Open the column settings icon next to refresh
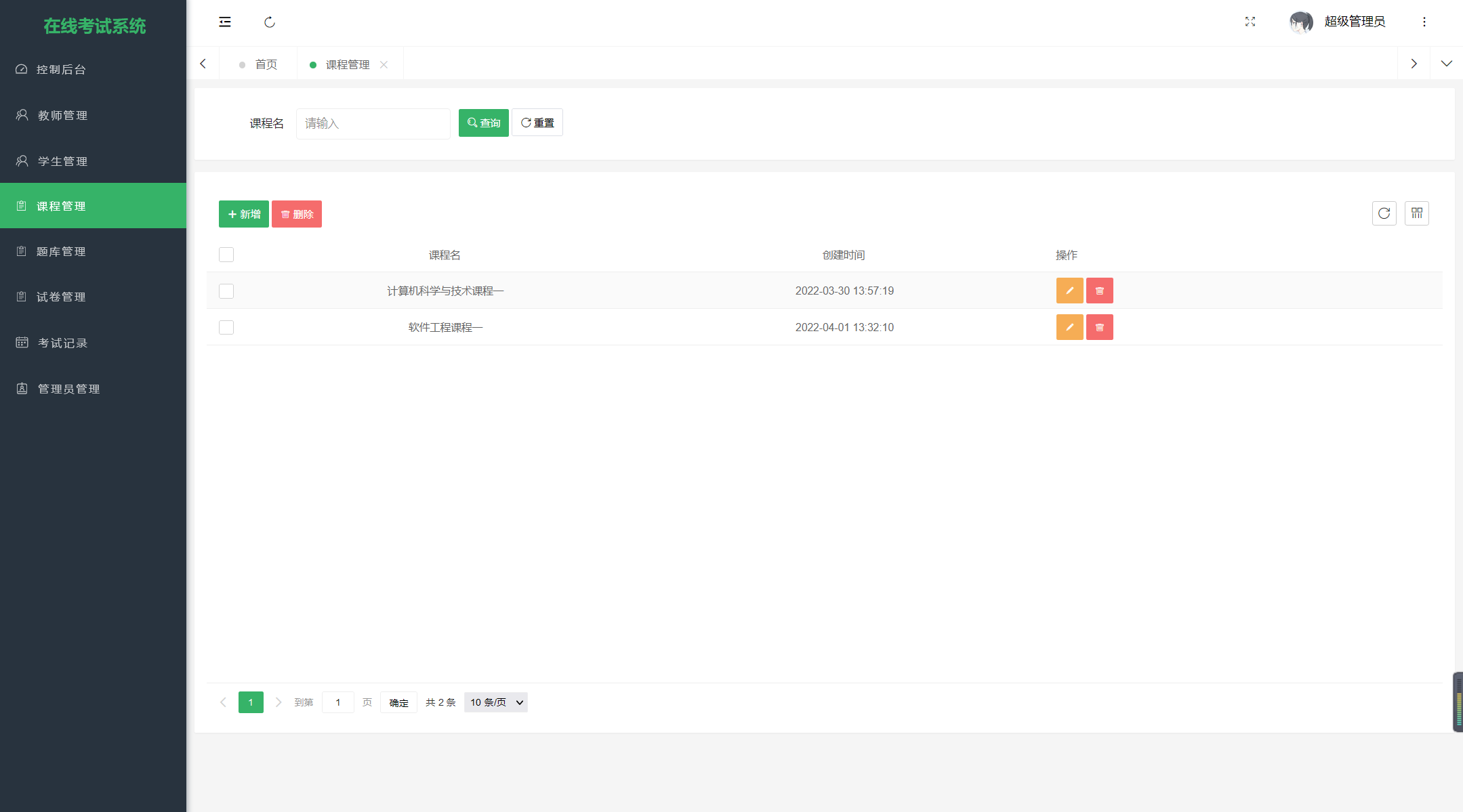1463x812 pixels. coord(1417,213)
